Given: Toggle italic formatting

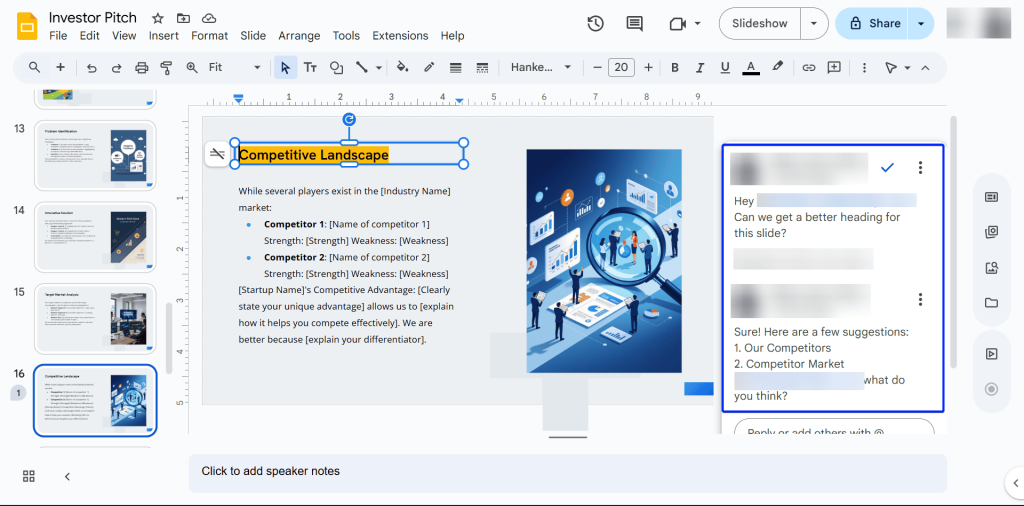Looking at the screenshot, I should tap(700, 68).
